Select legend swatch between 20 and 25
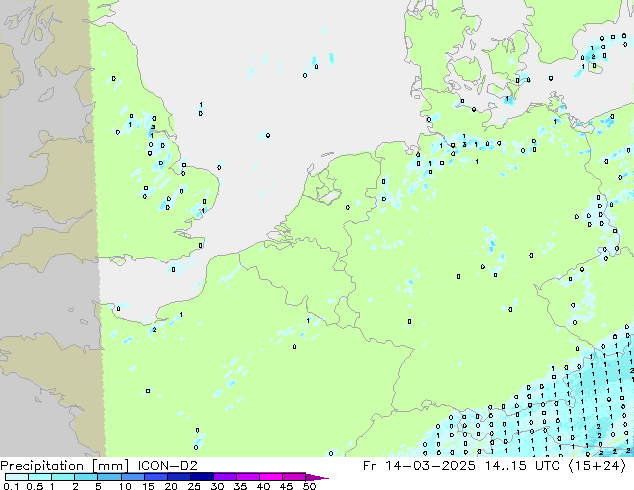Screen dimensions: 634x490 [x=178, y=477]
